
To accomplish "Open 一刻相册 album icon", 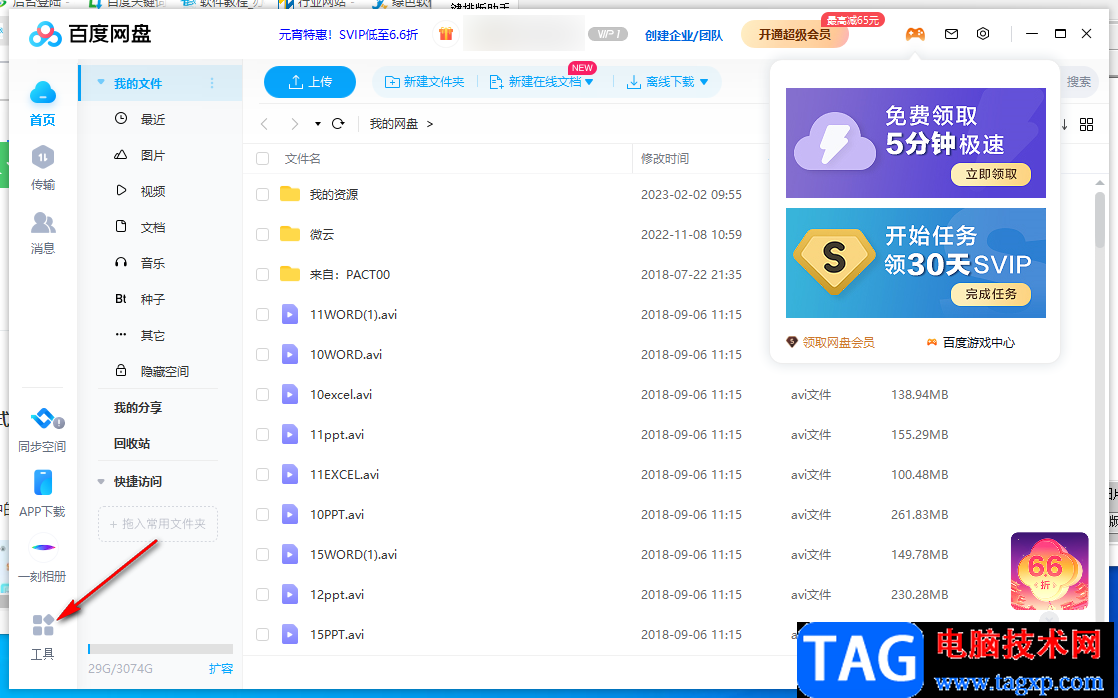I will [x=43, y=548].
